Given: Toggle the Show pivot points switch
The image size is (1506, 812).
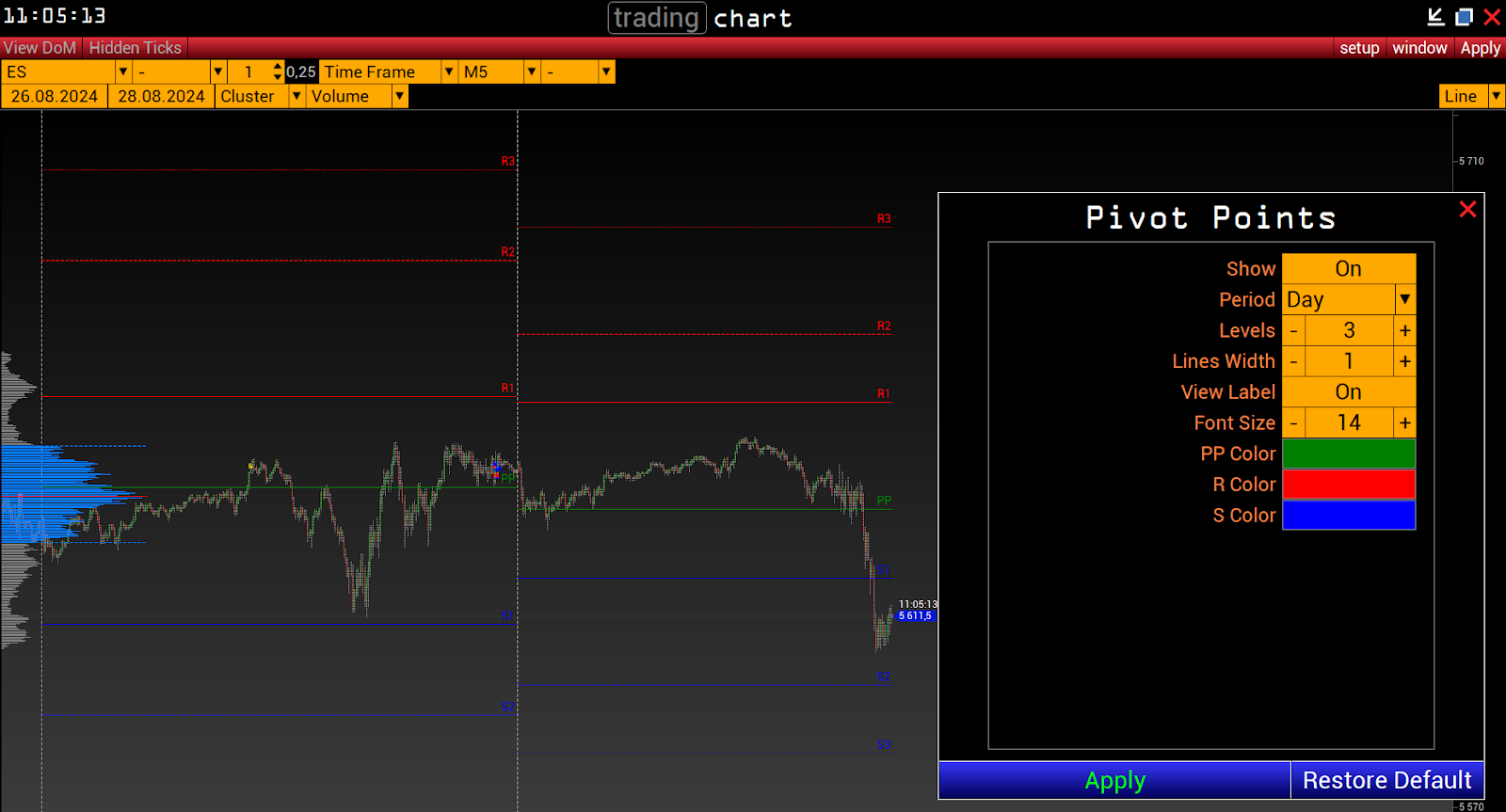Looking at the screenshot, I should [1348, 269].
